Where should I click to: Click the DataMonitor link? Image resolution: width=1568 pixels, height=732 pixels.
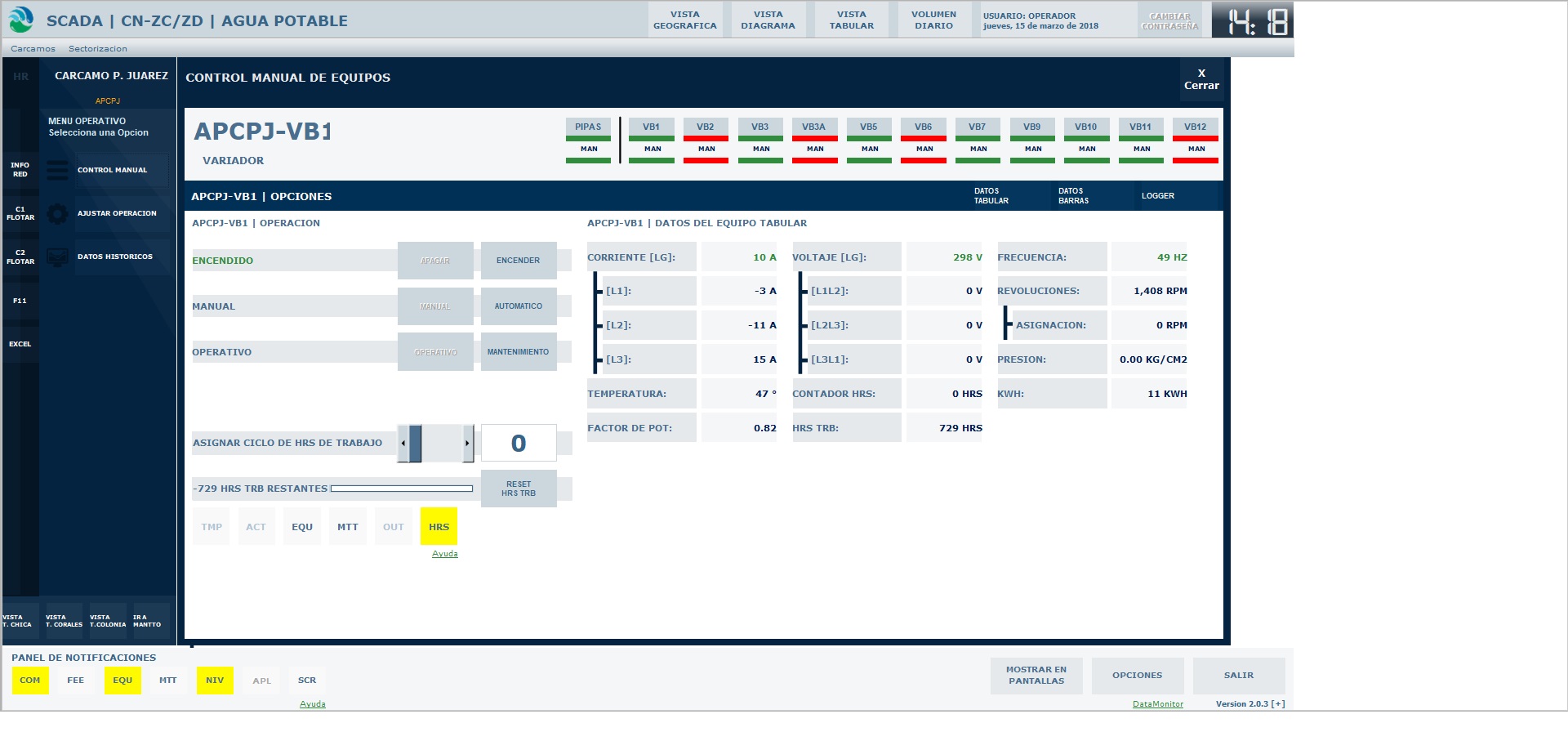coord(1157,704)
